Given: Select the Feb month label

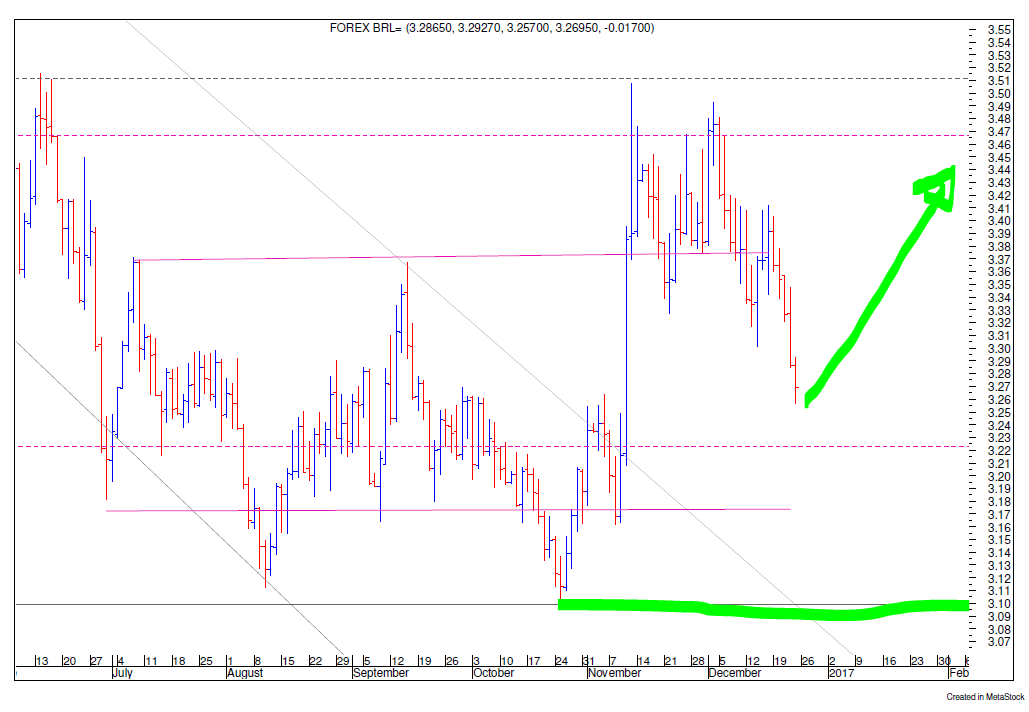Looking at the screenshot, I should tap(959, 673).
